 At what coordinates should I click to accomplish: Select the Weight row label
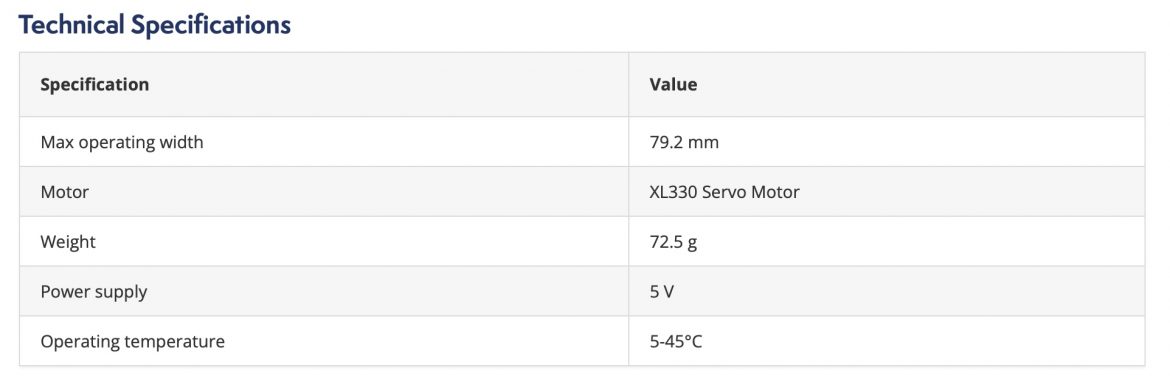[68, 242]
